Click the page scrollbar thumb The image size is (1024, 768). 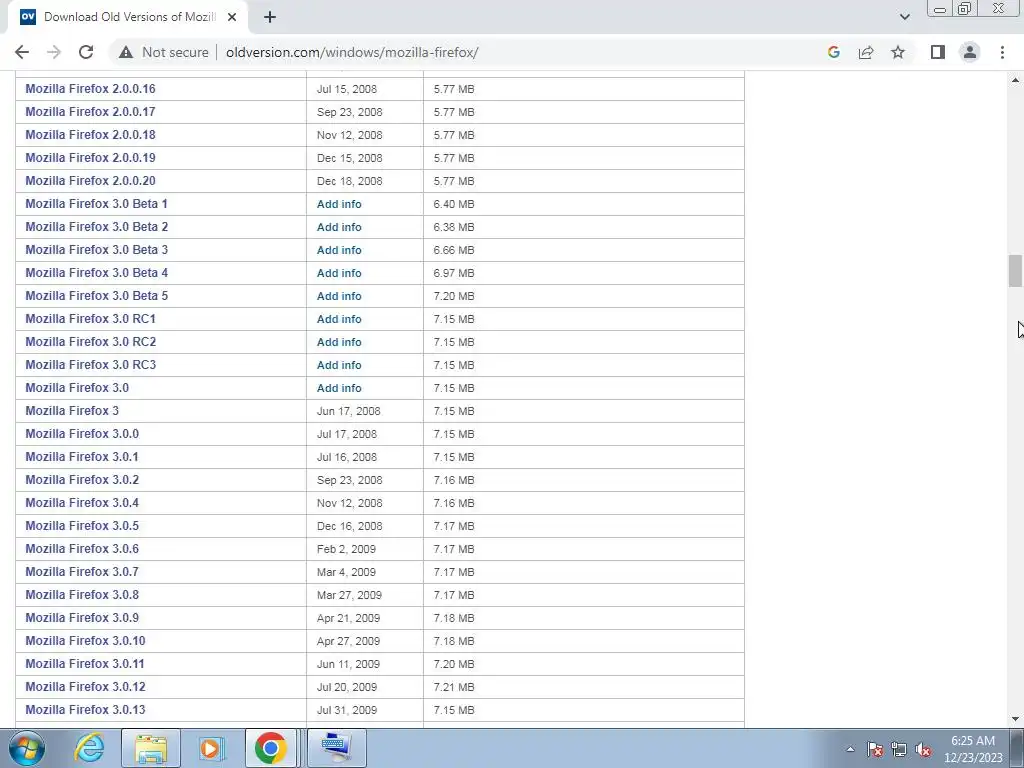(x=1015, y=270)
